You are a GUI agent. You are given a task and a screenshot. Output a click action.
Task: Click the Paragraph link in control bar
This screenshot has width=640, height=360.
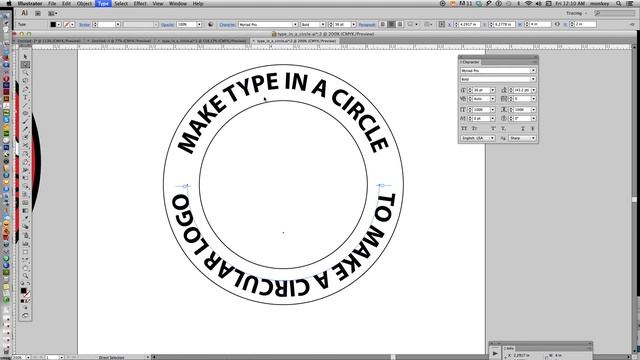click(367, 24)
